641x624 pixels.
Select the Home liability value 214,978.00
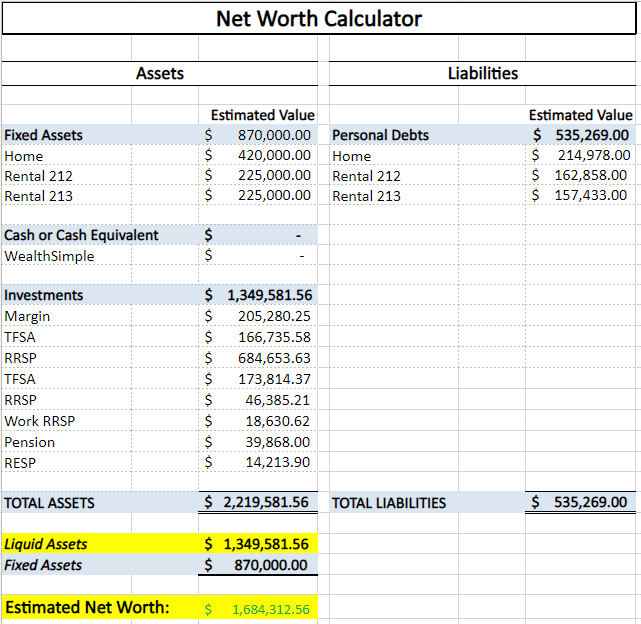[581, 155]
